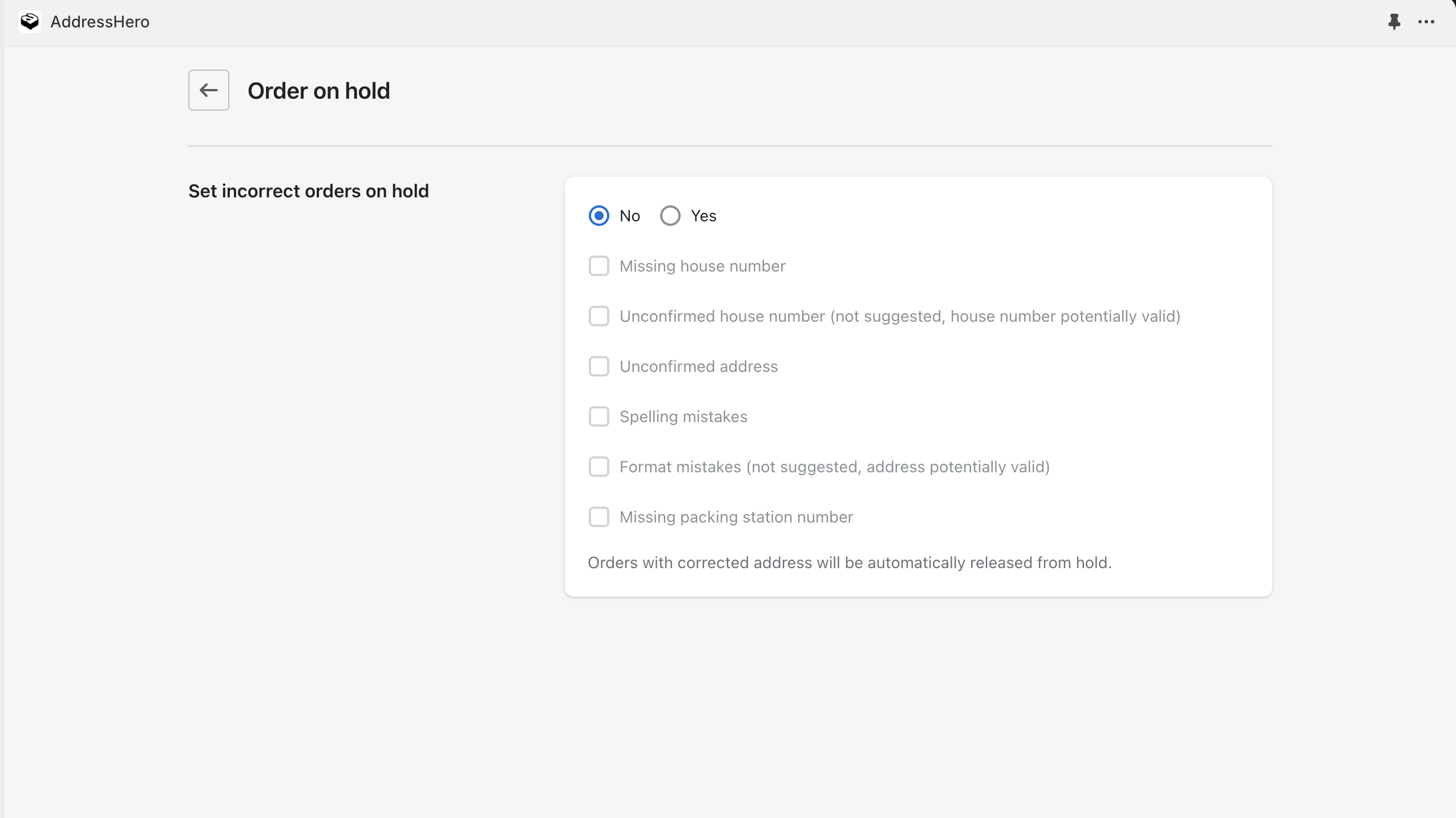Check the Format mistakes checkbox
1456x818 pixels.
click(599, 467)
